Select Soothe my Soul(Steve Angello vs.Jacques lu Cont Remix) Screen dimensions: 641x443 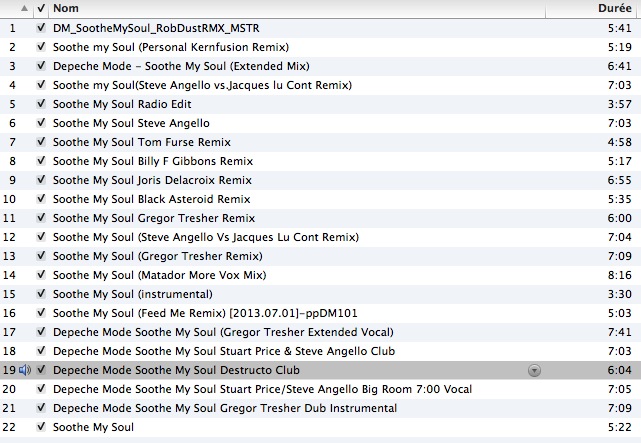click(x=202, y=85)
